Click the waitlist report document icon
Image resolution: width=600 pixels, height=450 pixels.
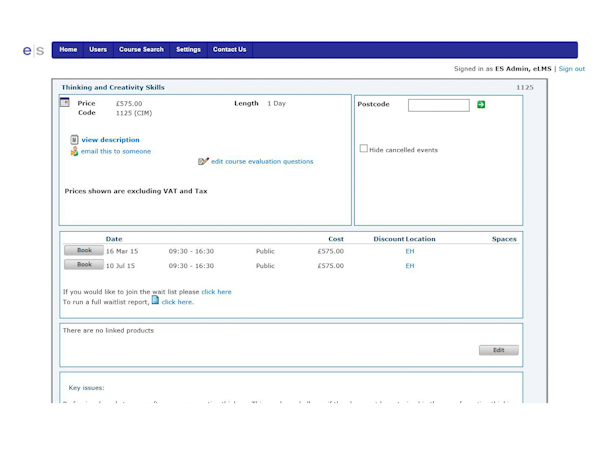155,300
